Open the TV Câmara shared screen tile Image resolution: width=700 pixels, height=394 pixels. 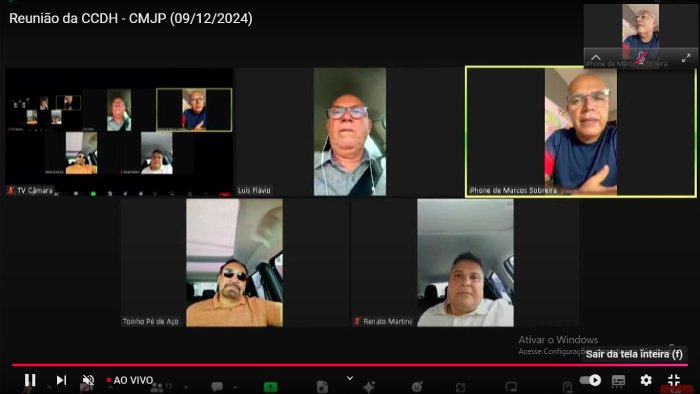pos(119,132)
